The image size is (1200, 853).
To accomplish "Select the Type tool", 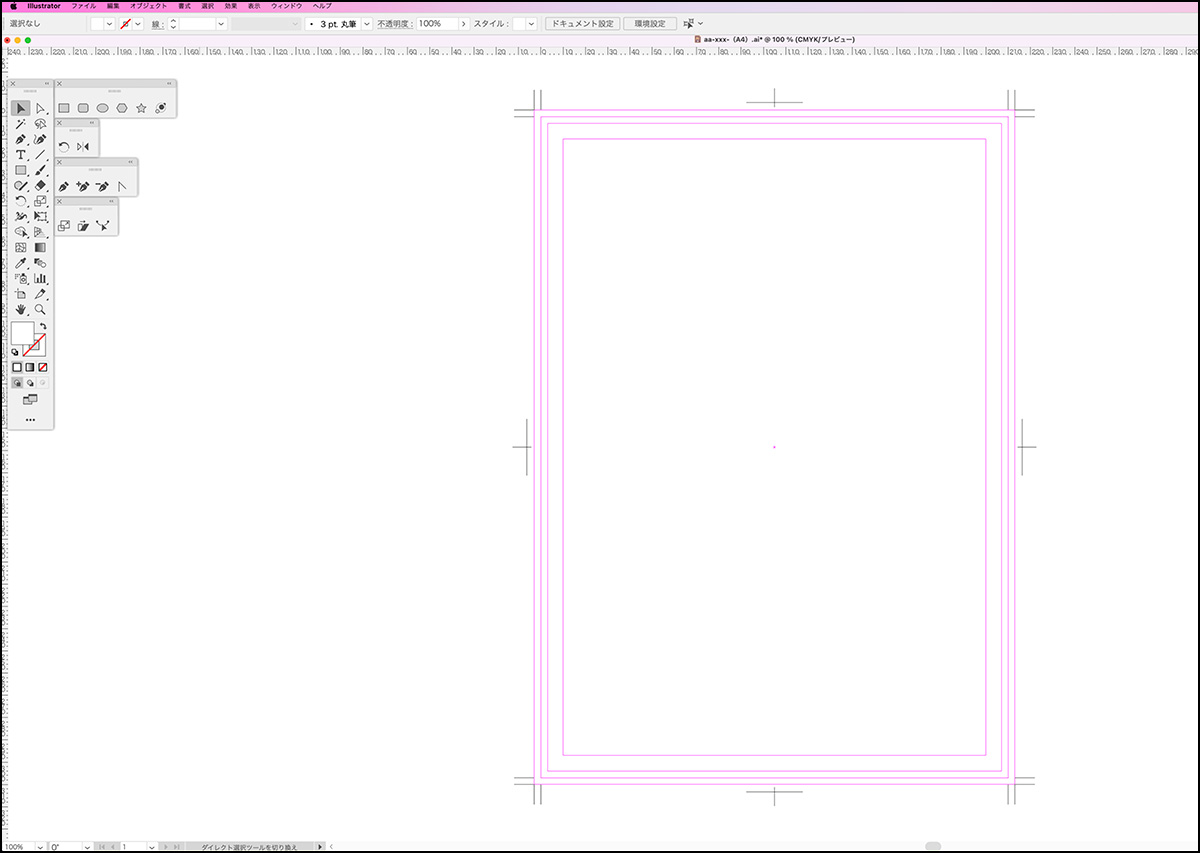I will pyautogui.click(x=20, y=155).
